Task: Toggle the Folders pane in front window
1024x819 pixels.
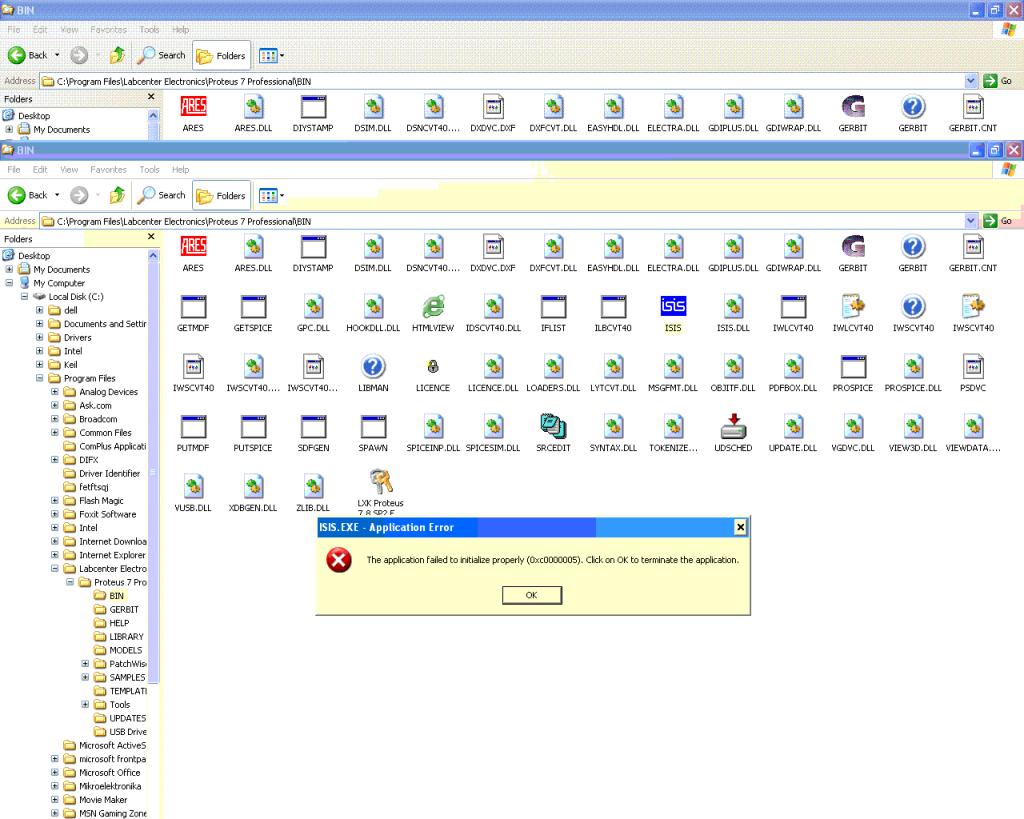Action: click(x=221, y=195)
